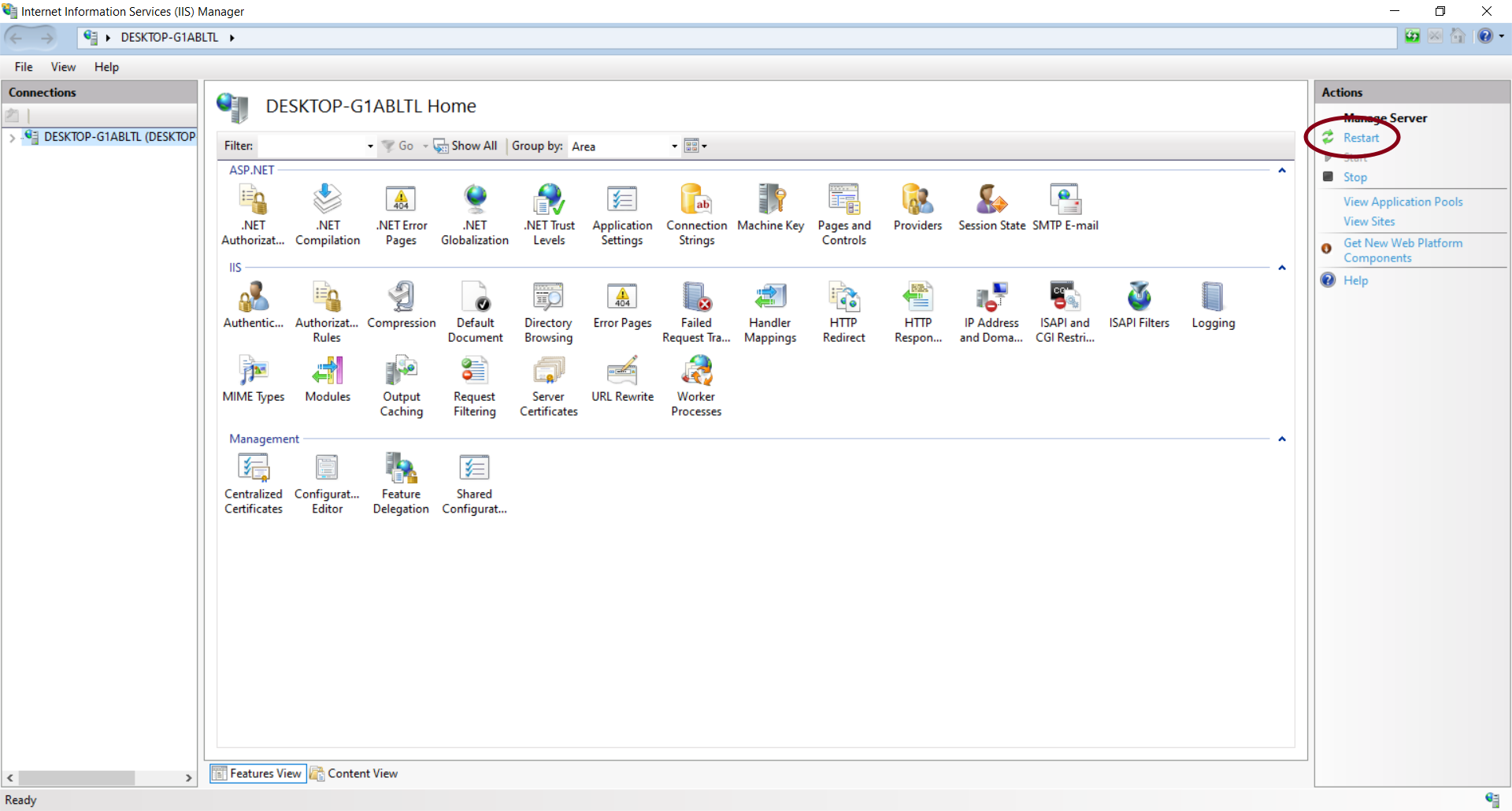This screenshot has height=811, width=1512.
Task: Open ISAPI Filters feature
Action: 1139,306
